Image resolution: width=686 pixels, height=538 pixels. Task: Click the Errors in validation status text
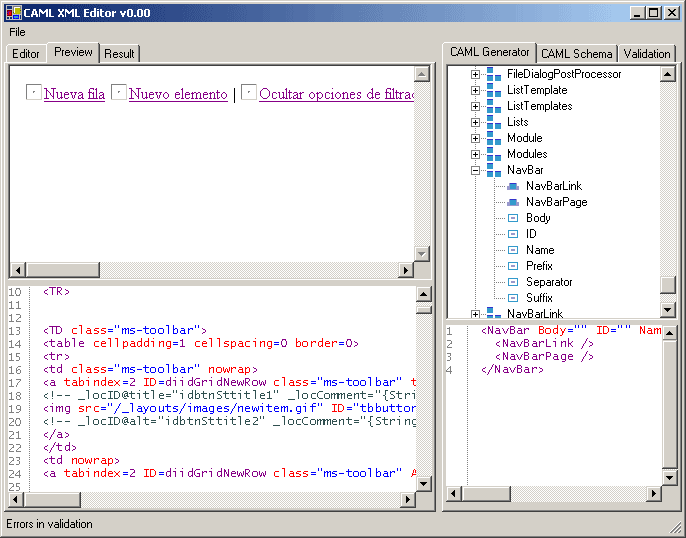(49, 524)
